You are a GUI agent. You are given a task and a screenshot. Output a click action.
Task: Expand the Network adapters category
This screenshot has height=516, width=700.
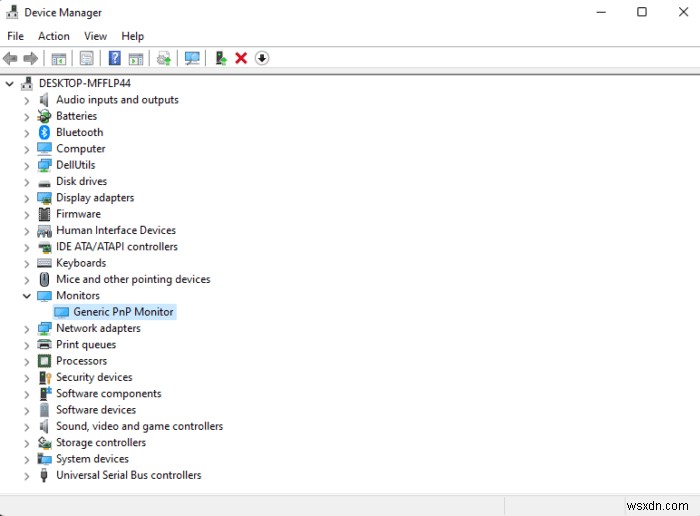tap(27, 329)
